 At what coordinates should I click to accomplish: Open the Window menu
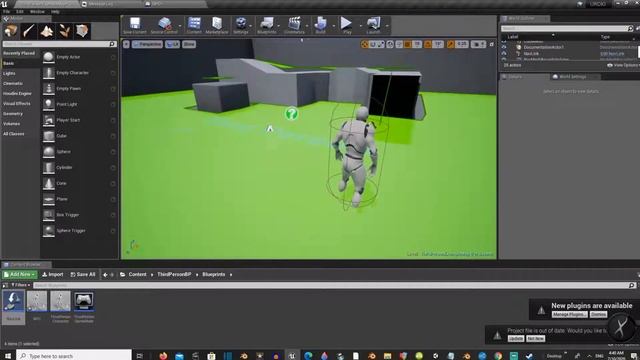(x=37, y=11)
